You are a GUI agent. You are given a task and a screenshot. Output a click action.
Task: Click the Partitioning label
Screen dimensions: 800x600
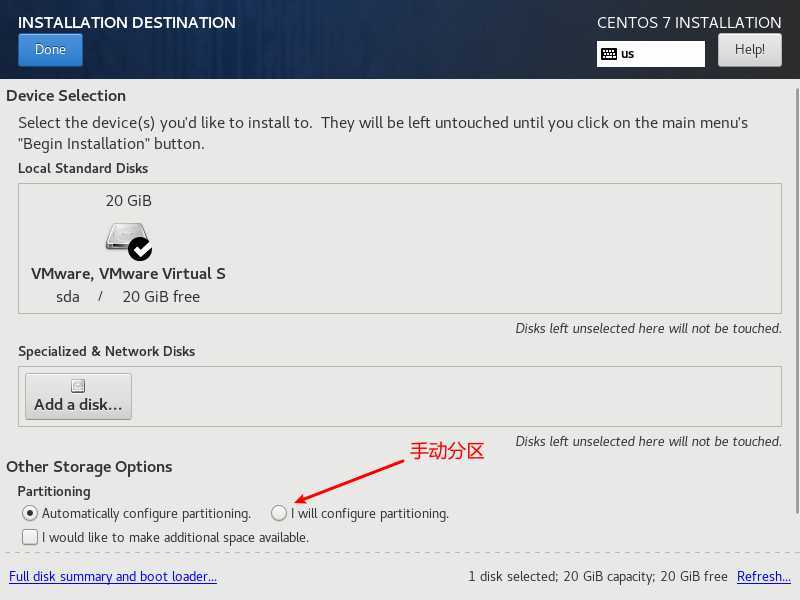(x=54, y=491)
